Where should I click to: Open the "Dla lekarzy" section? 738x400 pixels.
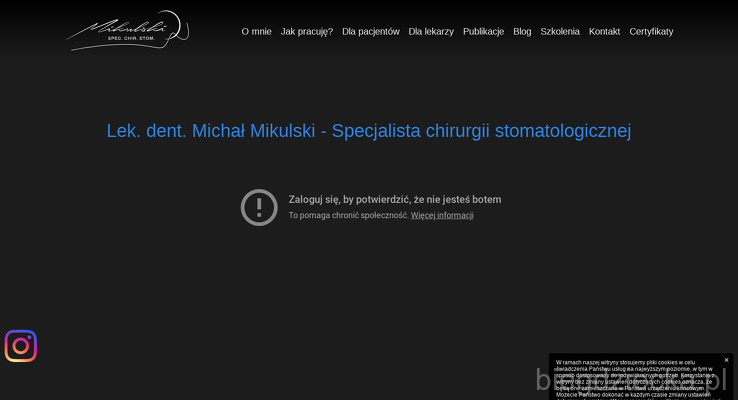tap(431, 31)
